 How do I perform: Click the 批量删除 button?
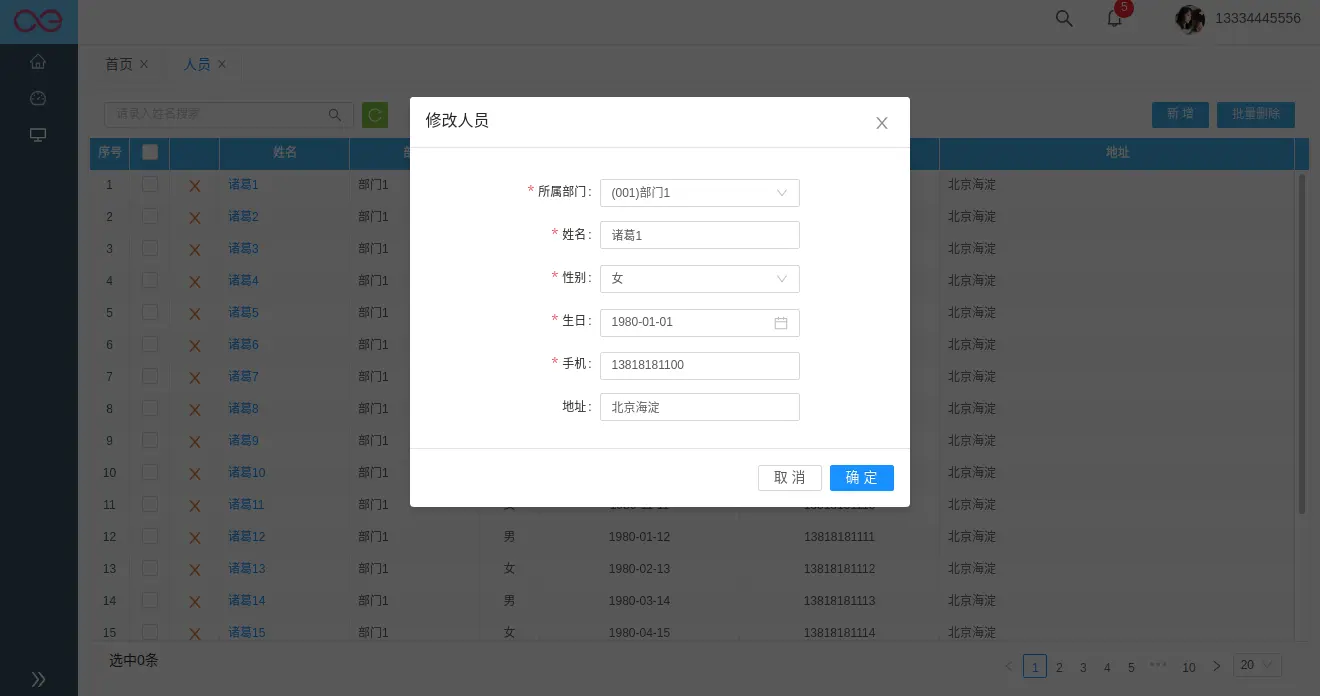(1256, 114)
